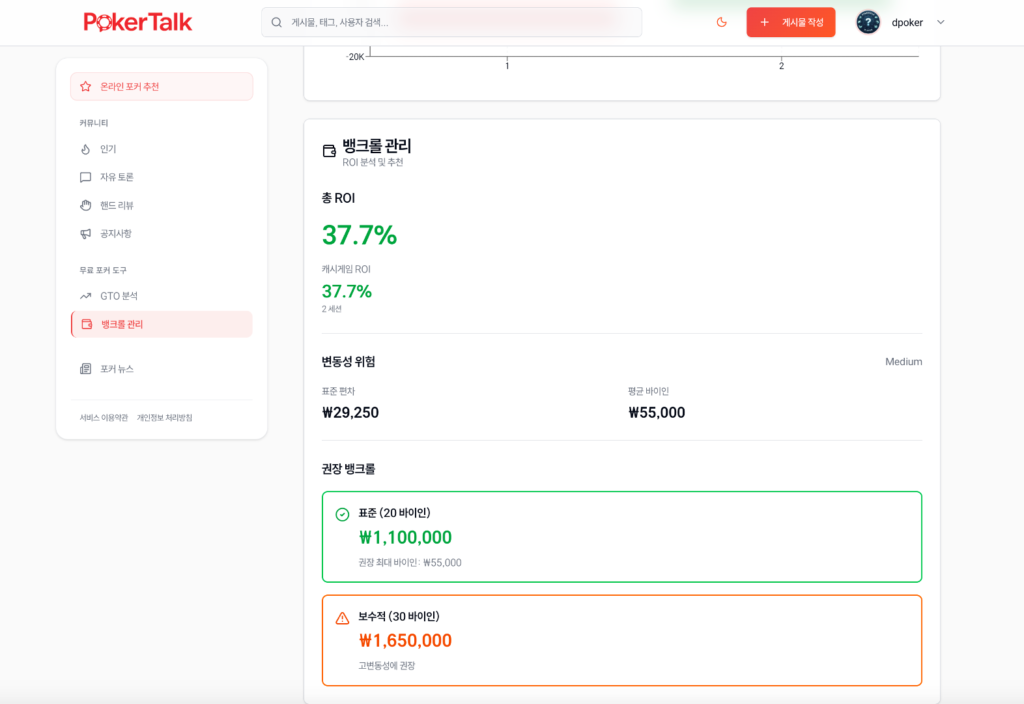Click the 권장 최대 바이인: ₩55,000 text
Image resolution: width=1024 pixels, height=704 pixels.
tap(410, 562)
